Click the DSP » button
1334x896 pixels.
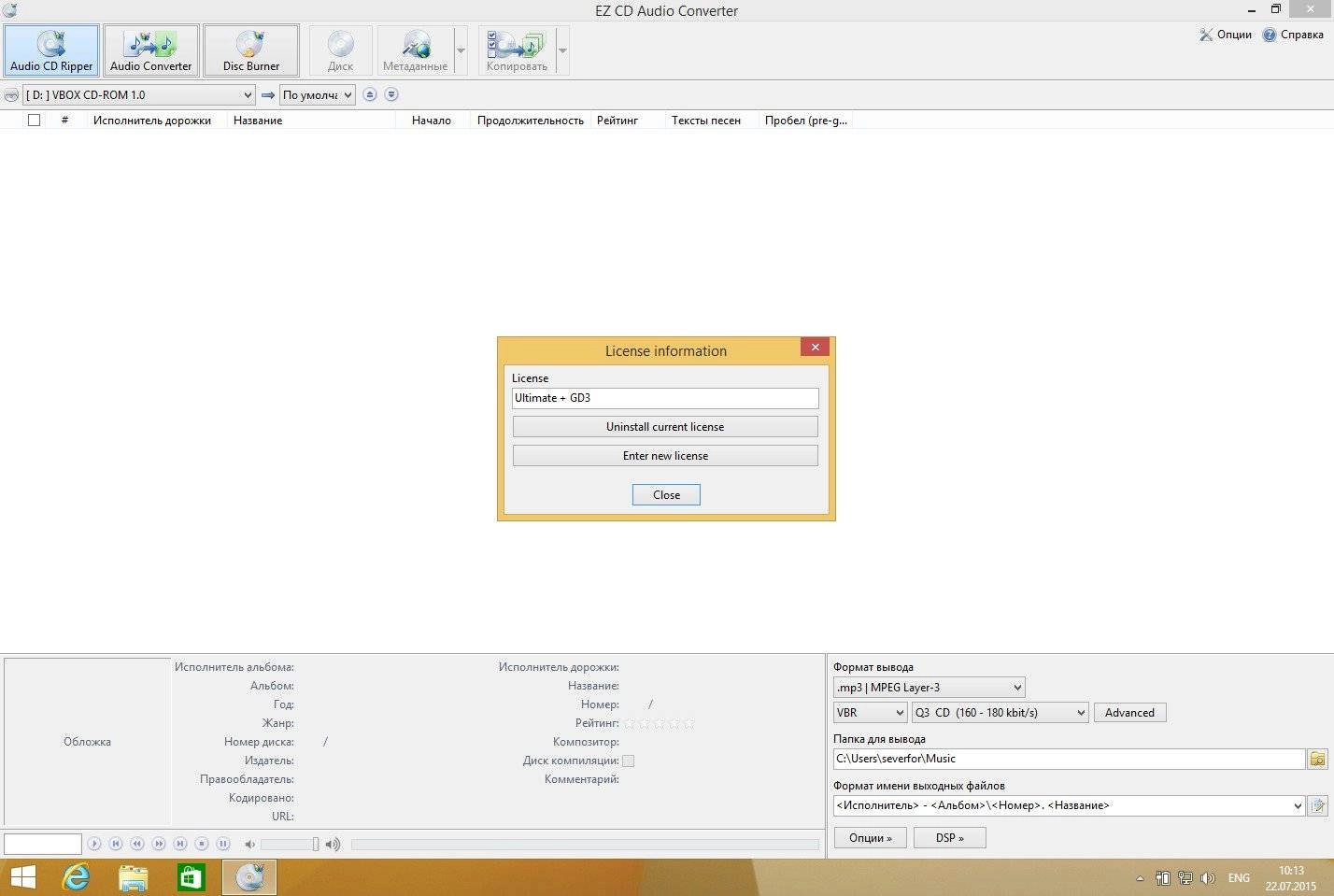pyautogui.click(x=949, y=837)
